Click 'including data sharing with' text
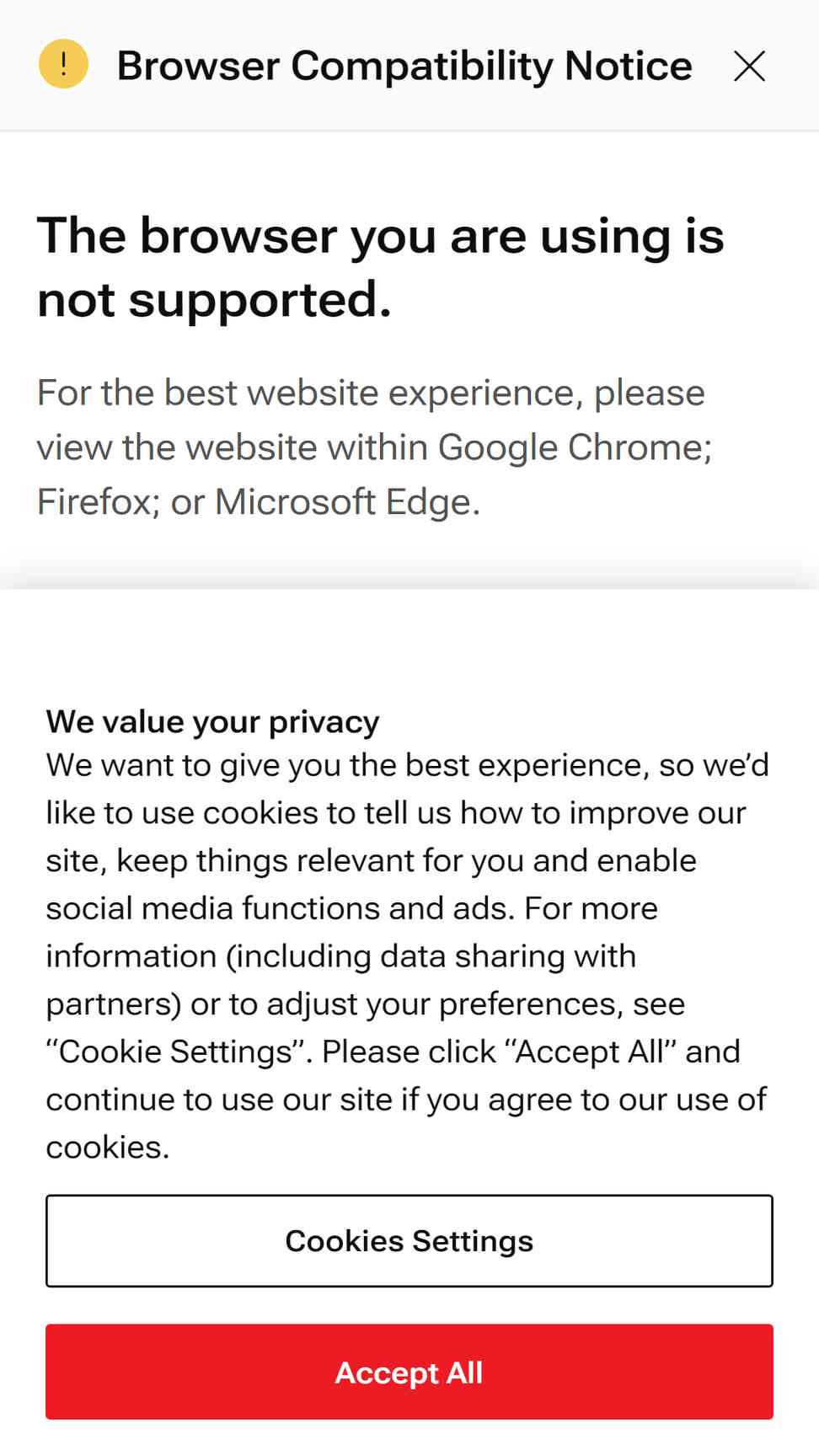This screenshot has width=819, height=1456. click(431, 957)
